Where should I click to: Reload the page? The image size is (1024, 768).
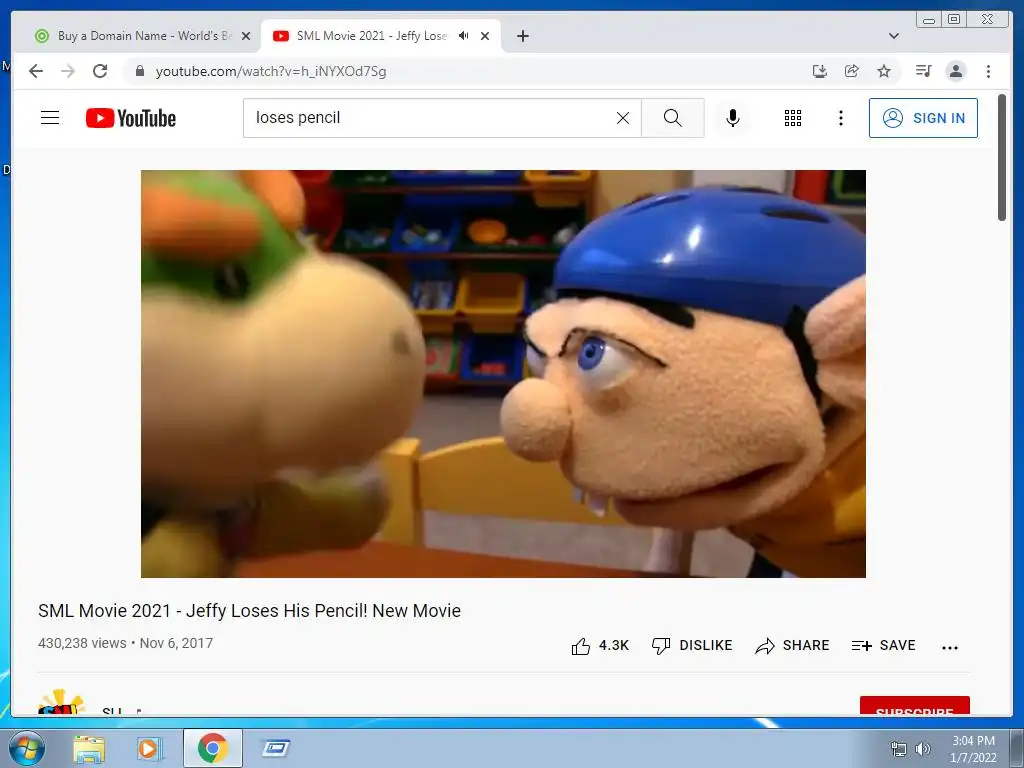pyautogui.click(x=100, y=71)
